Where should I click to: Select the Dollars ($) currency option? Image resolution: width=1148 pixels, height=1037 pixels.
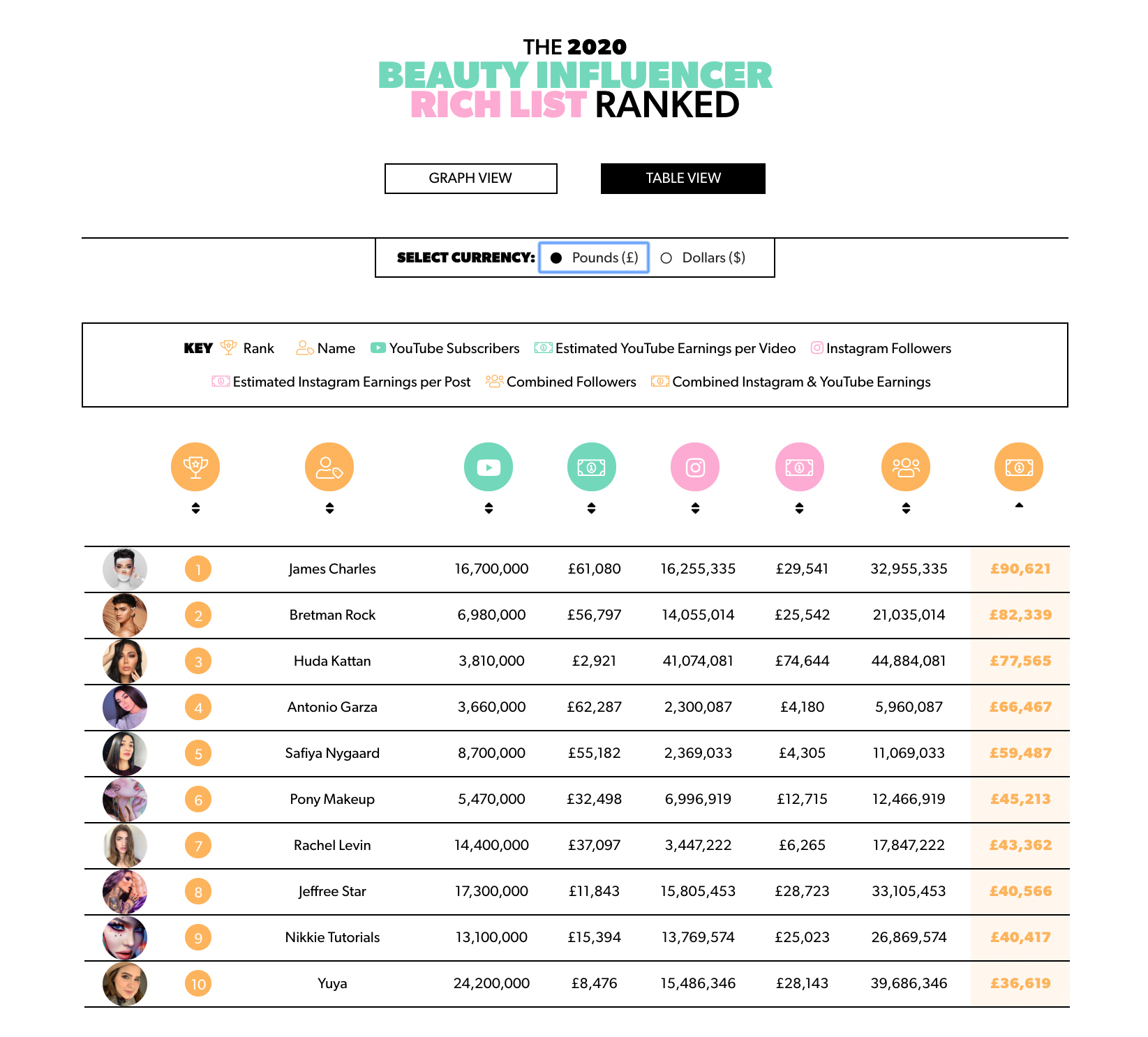(703, 258)
